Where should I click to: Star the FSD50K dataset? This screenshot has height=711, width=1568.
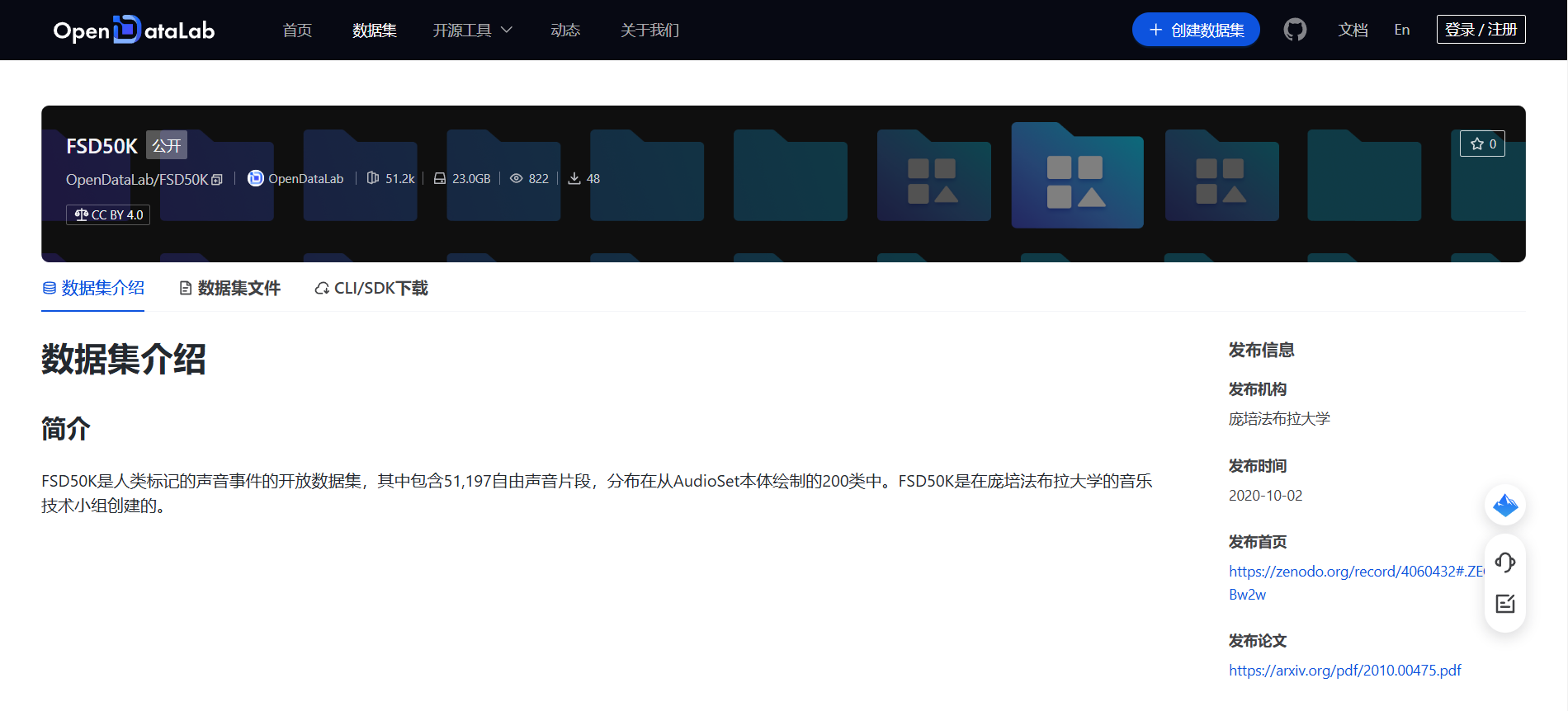[1482, 144]
